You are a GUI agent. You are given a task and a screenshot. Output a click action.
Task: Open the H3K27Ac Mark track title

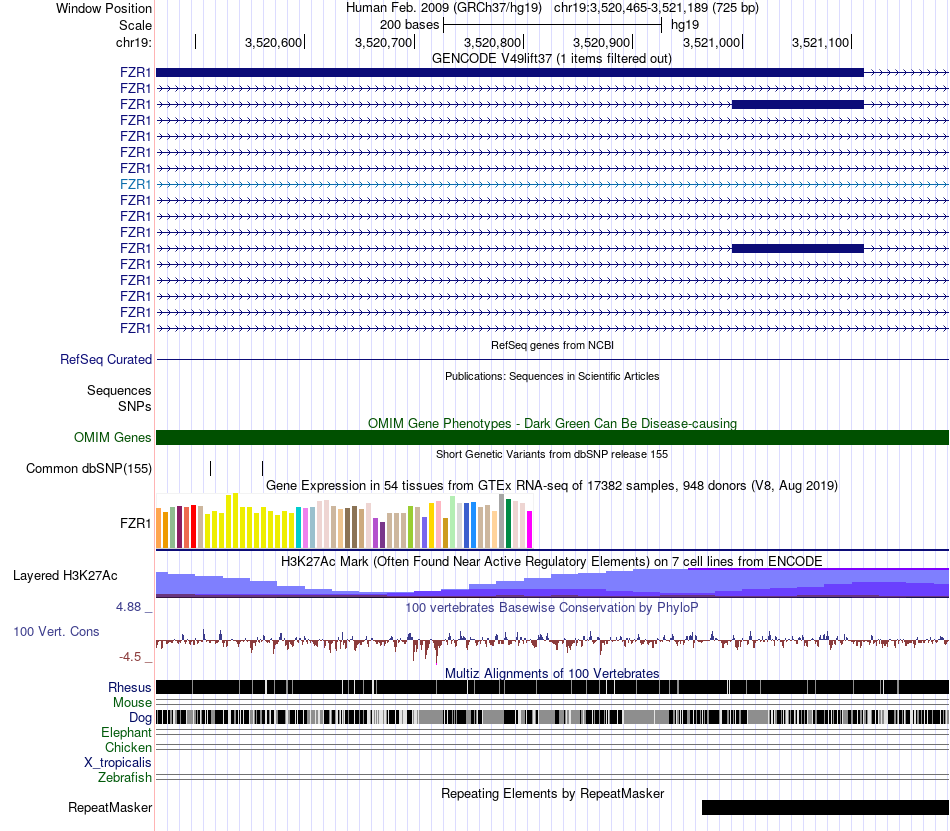tap(552, 561)
